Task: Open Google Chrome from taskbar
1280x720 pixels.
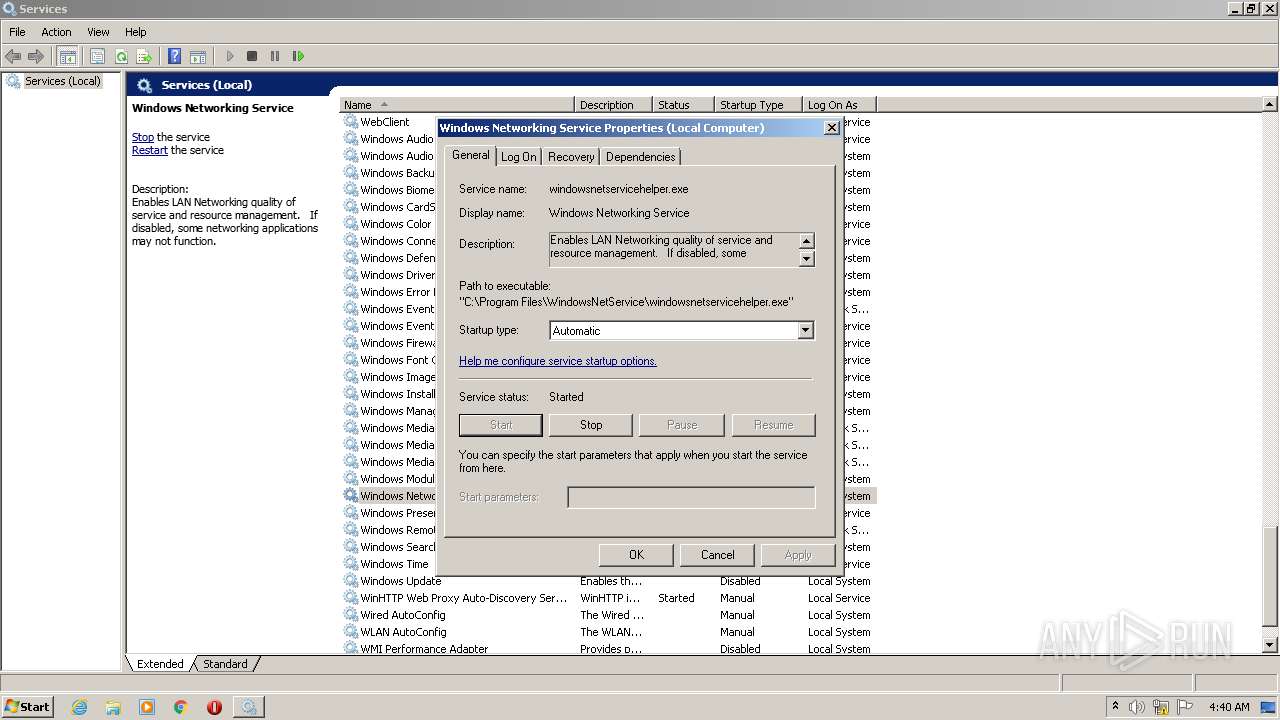Action: coord(181,707)
